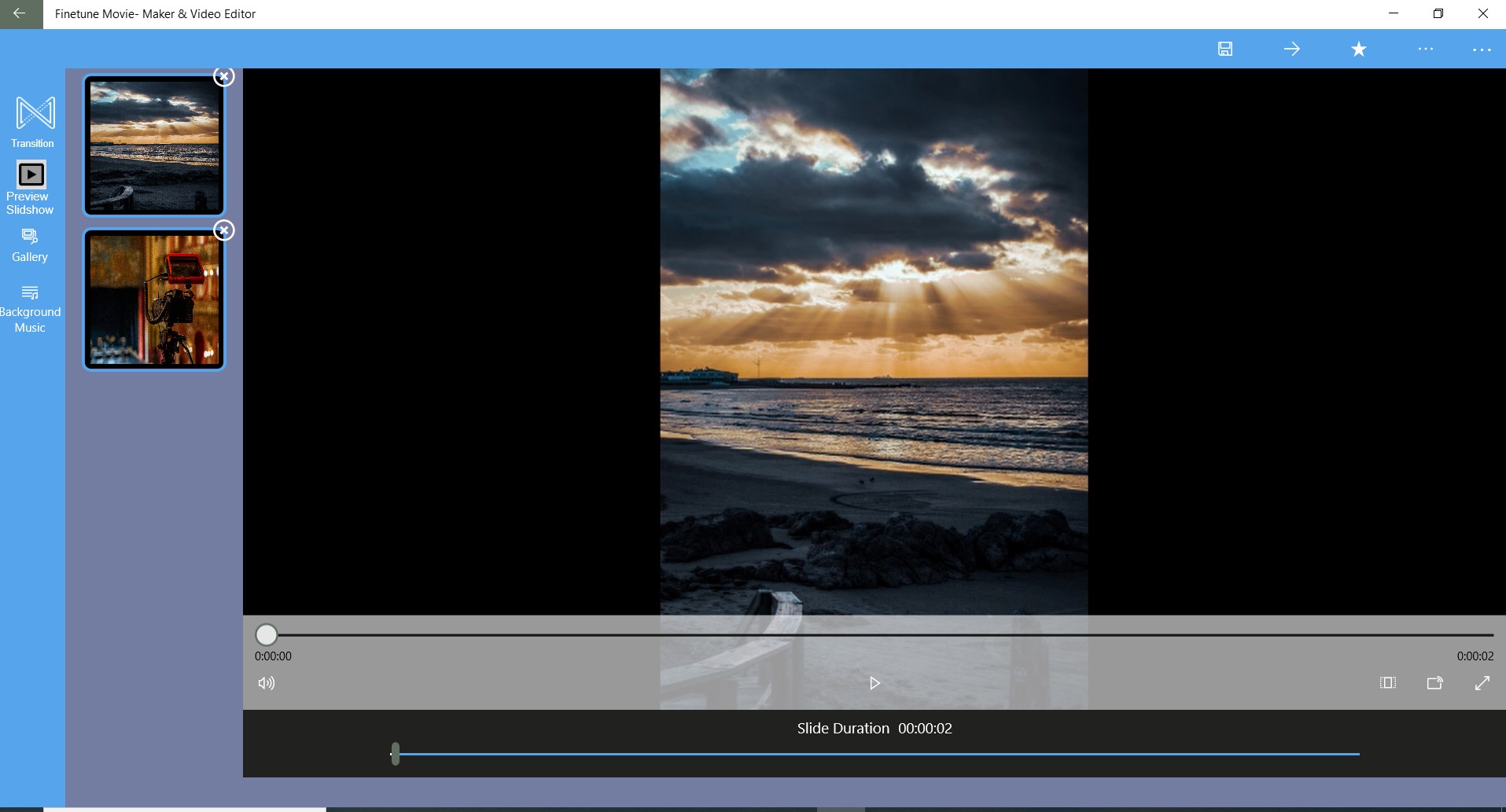Viewport: 1506px width, 812px height.
Task: Click the rotate video icon in player
Action: 1436,683
